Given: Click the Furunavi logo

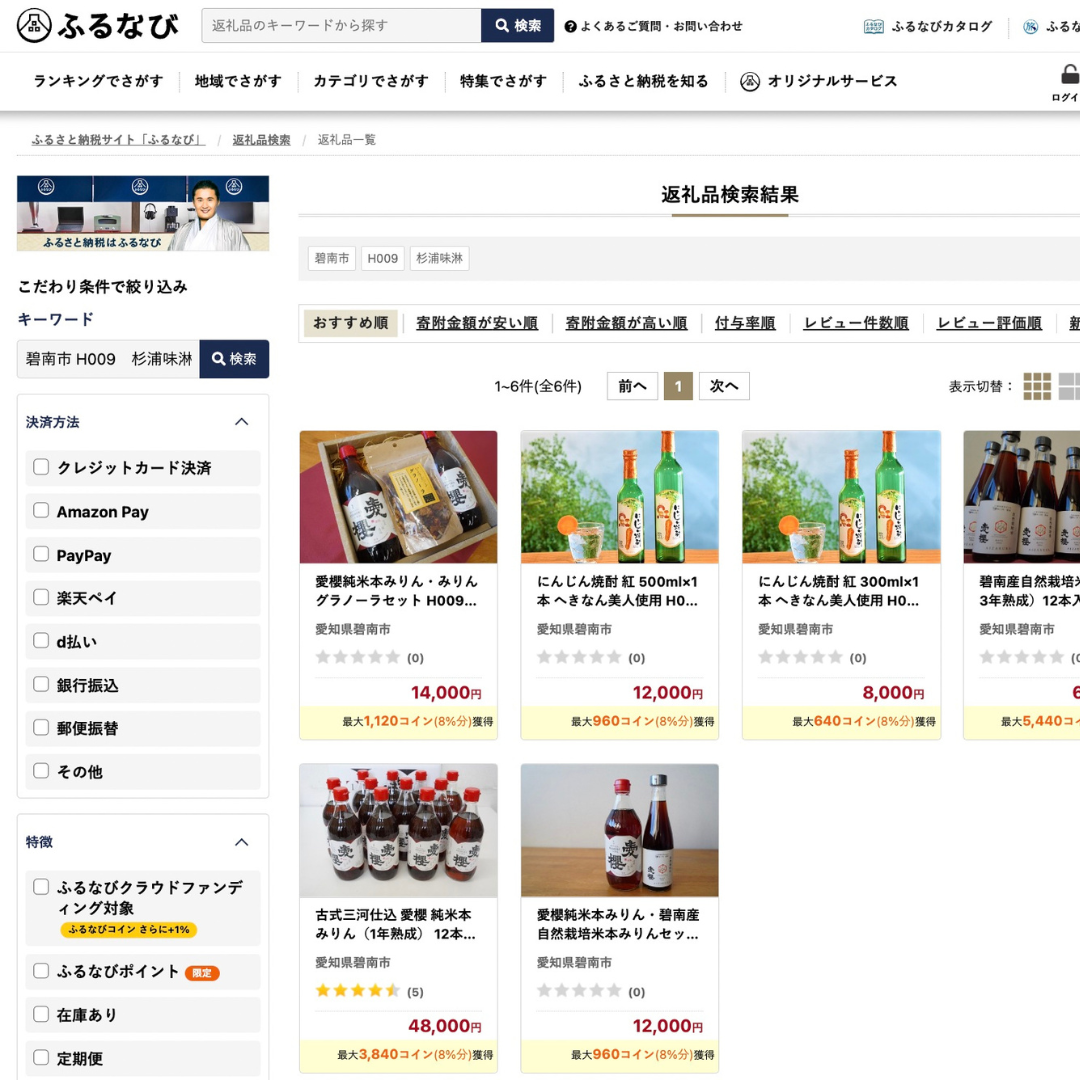Looking at the screenshot, I should (98, 25).
